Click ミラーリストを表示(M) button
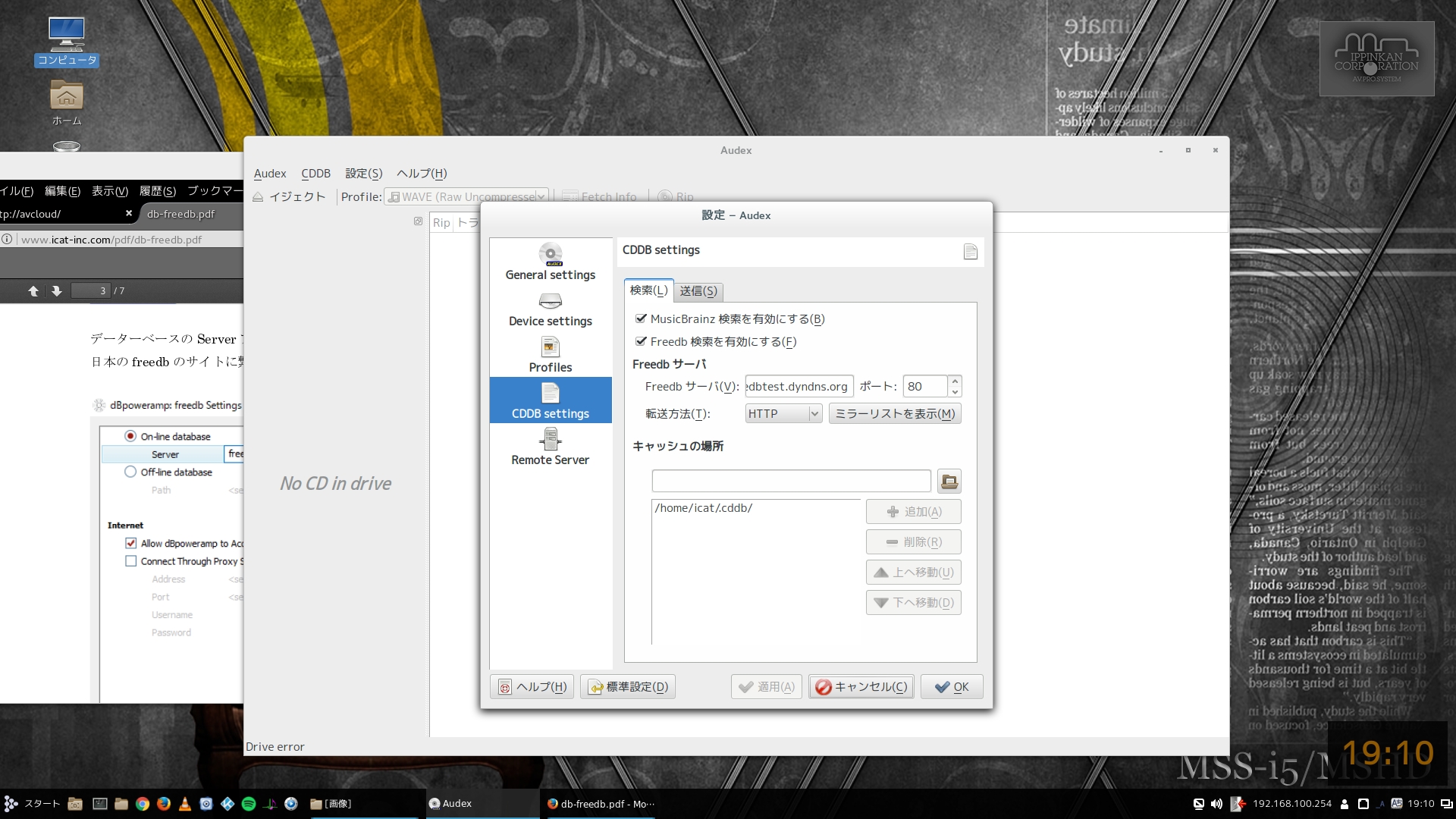The height and width of the screenshot is (819, 1456). point(895,413)
